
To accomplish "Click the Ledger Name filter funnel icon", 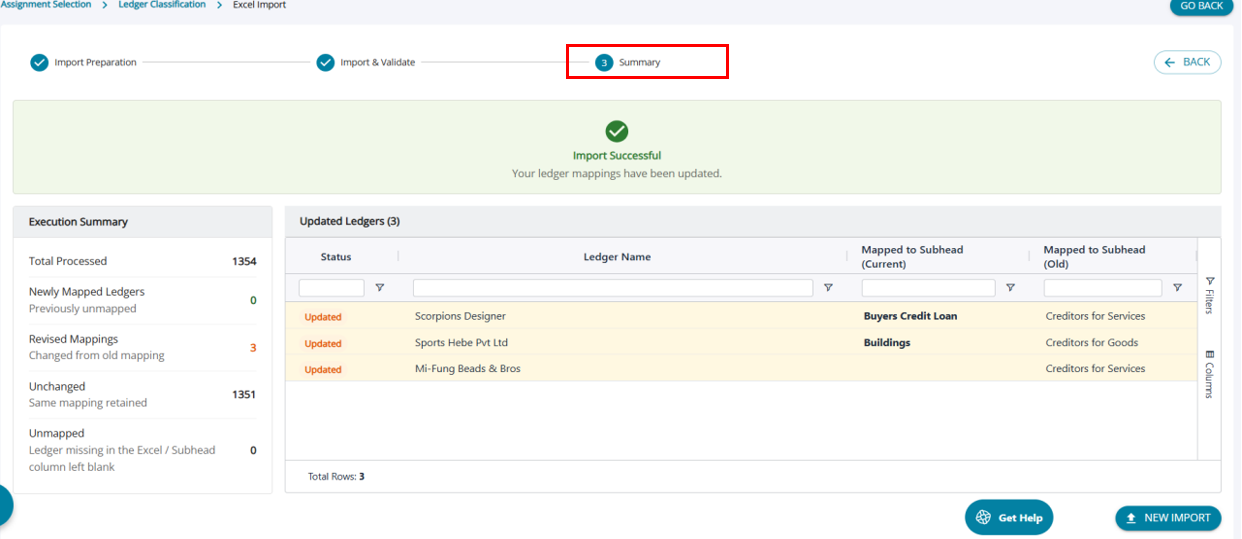I will click(828, 288).
